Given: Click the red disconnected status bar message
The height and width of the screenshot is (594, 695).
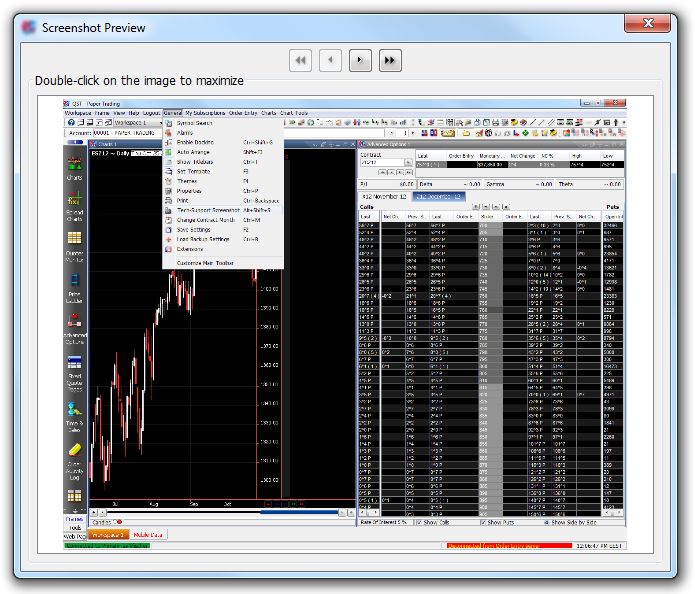Looking at the screenshot, I should [x=509, y=546].
